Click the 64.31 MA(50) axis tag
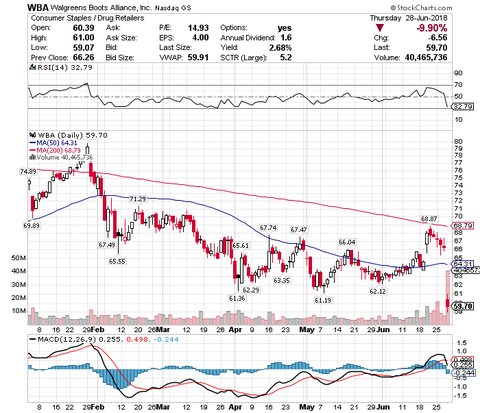480x413 pixels. click(x=463, y=264)
